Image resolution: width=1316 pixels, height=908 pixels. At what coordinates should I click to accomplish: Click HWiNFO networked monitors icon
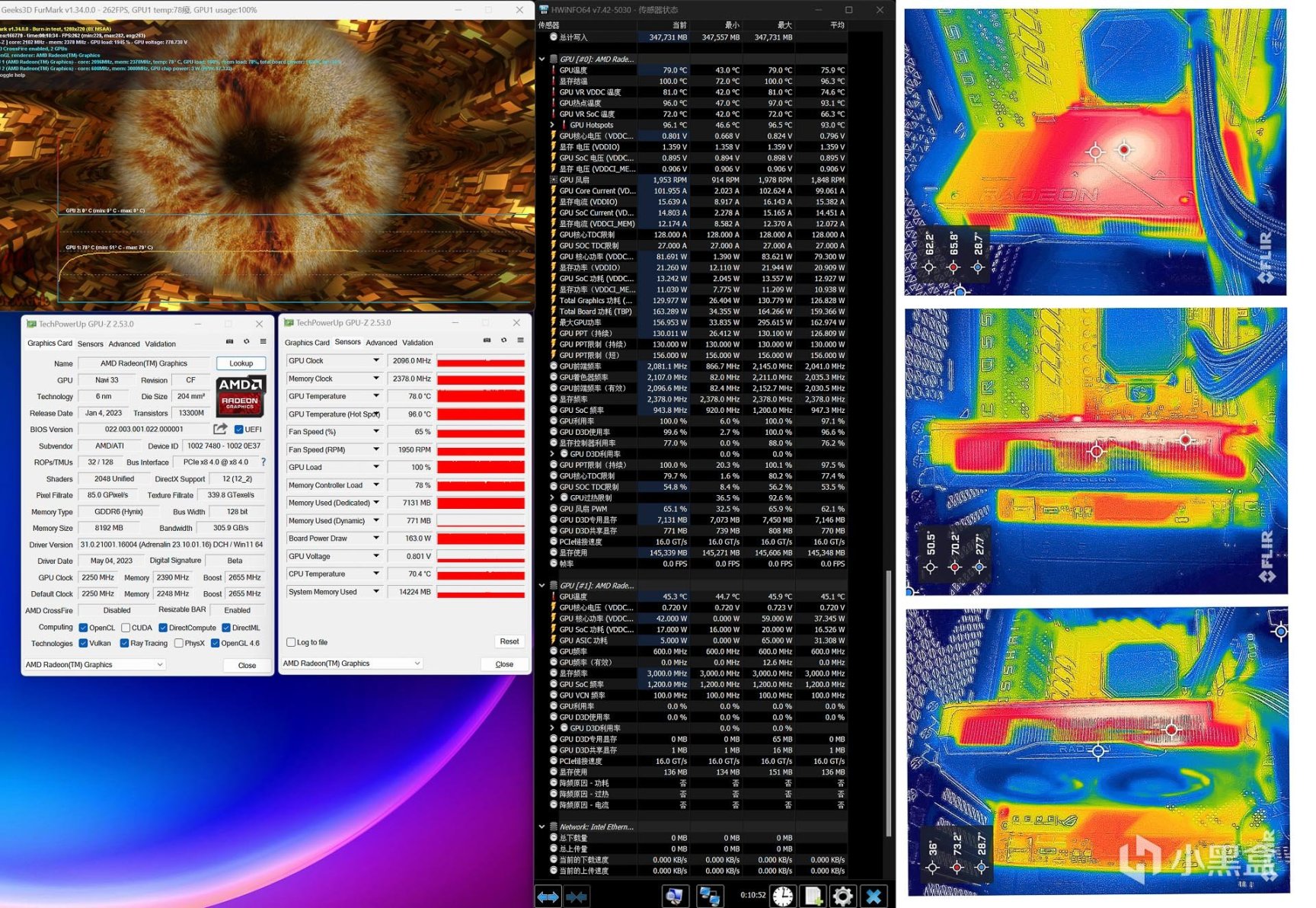pyautogui.click(x=709, y=897)
